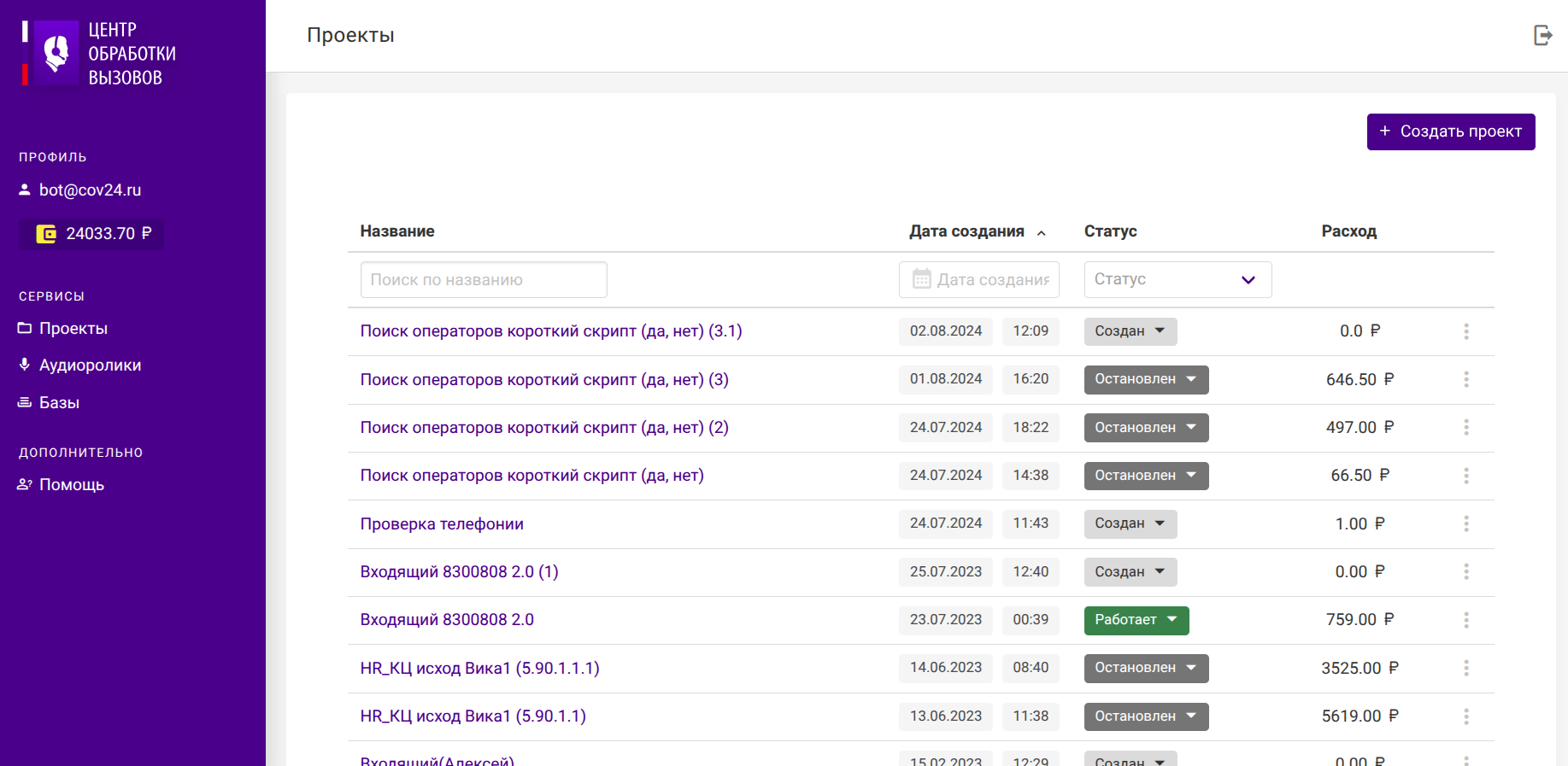Screen dimensions: 1568x766
Task: Click the Создать проект button
Action: point(1451,132)
